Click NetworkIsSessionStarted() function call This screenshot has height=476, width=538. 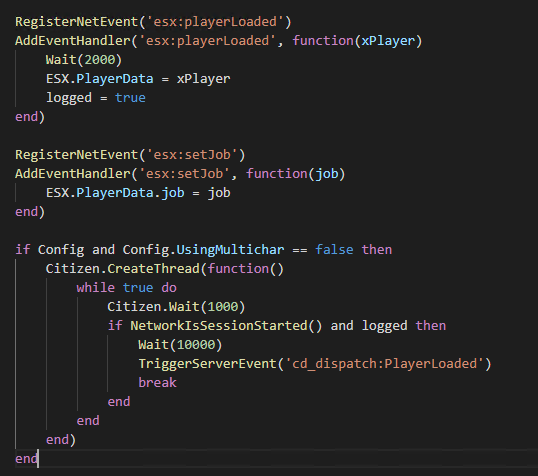tap(226, 326)
